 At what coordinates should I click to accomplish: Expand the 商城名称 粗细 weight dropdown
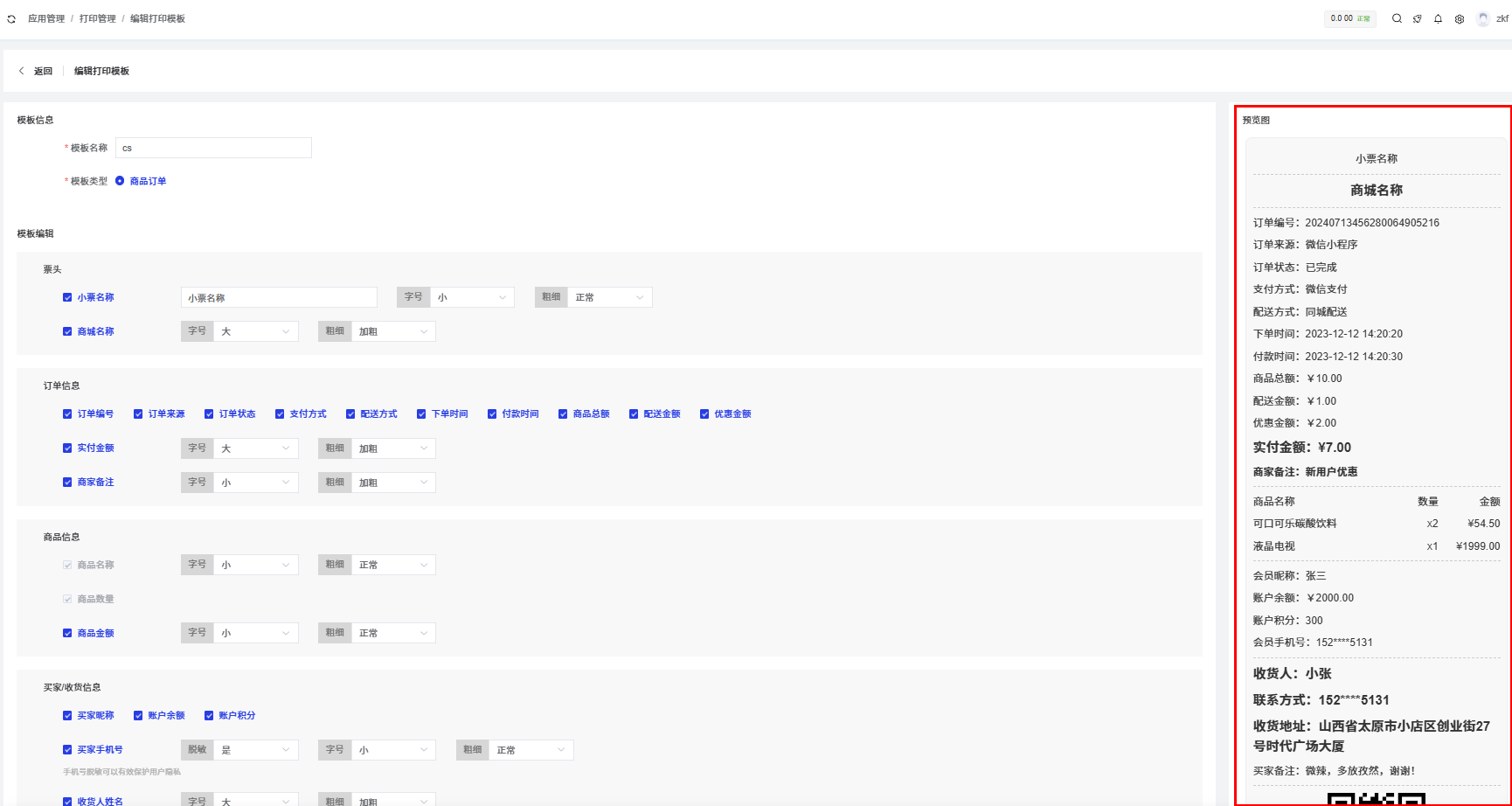pyautogui.click(x=392, y=332)
